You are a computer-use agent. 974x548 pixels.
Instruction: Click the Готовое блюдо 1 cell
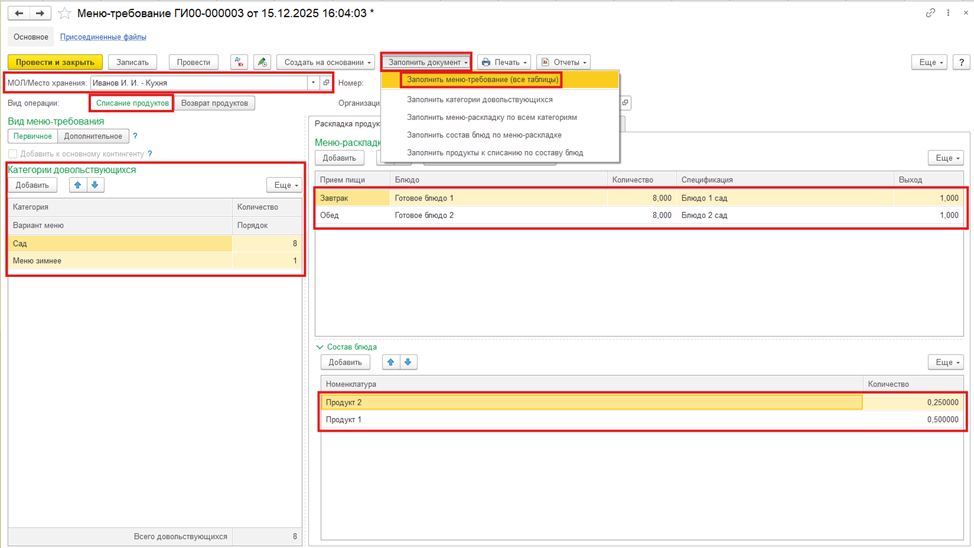[x=499, y=198]
